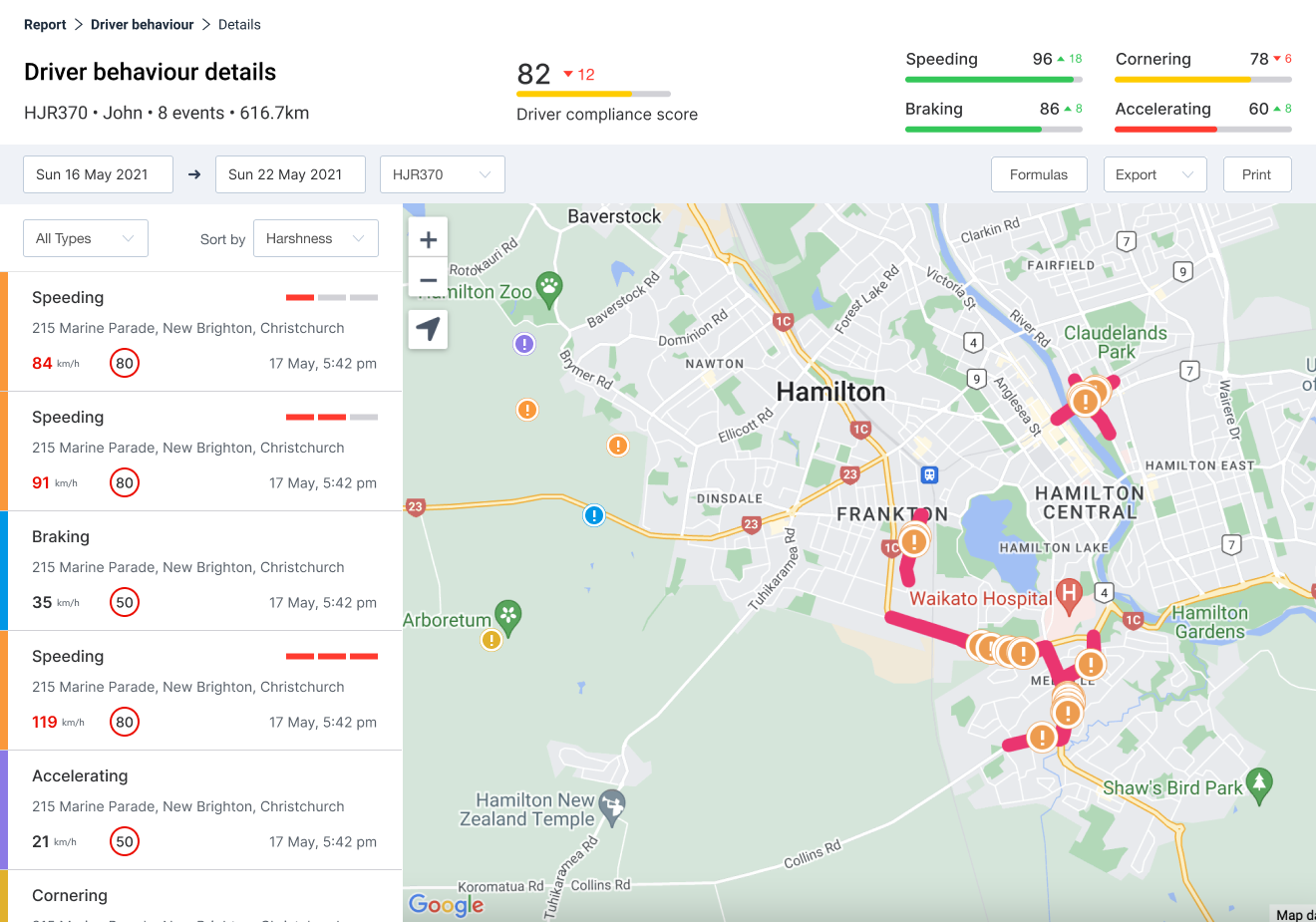The width and height of the screenshot is (1316, 922).
Task: Click the Hamilton New Zealand Temple pin
Action: tap(612, 806)
